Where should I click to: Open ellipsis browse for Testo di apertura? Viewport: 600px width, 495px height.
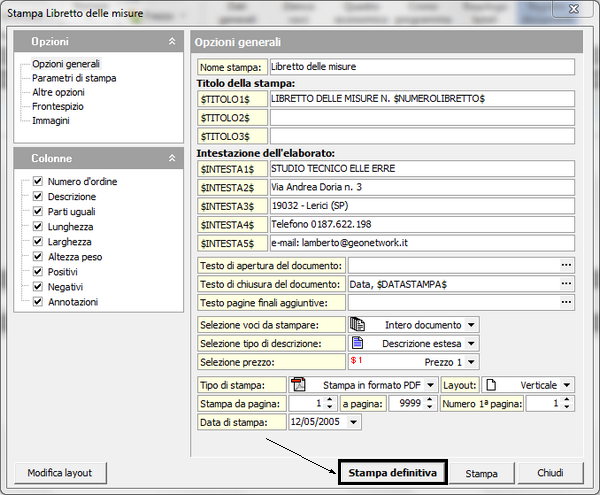click(x=567, y=265)
